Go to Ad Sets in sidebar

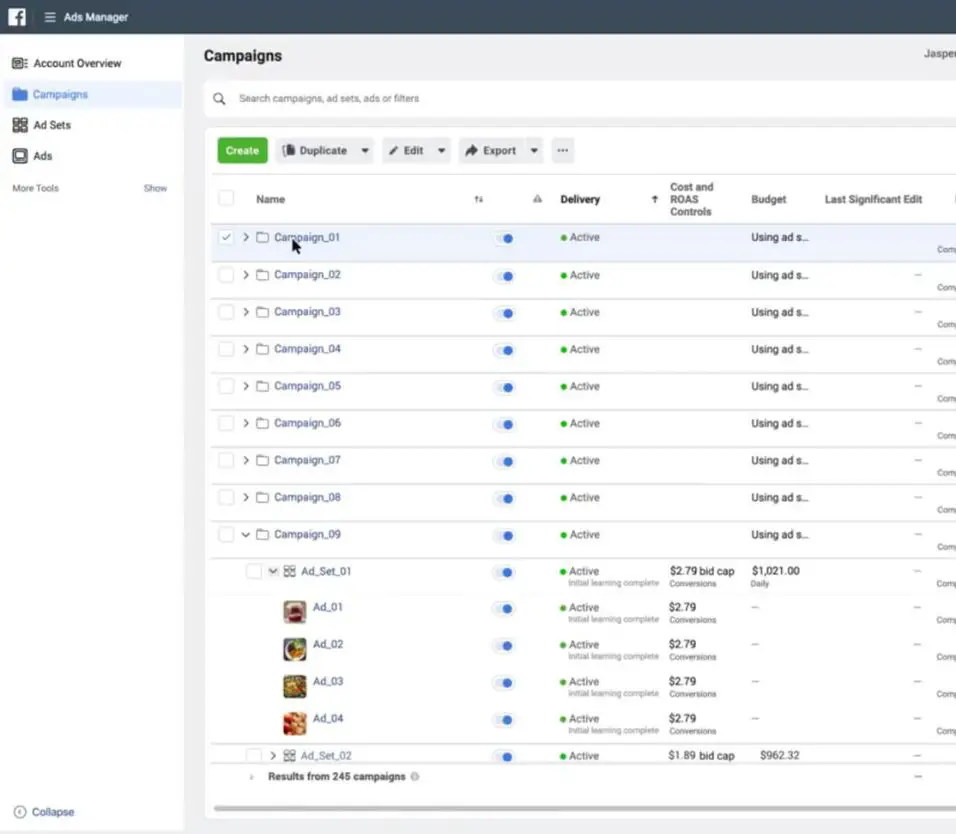(x=52, y=125)
